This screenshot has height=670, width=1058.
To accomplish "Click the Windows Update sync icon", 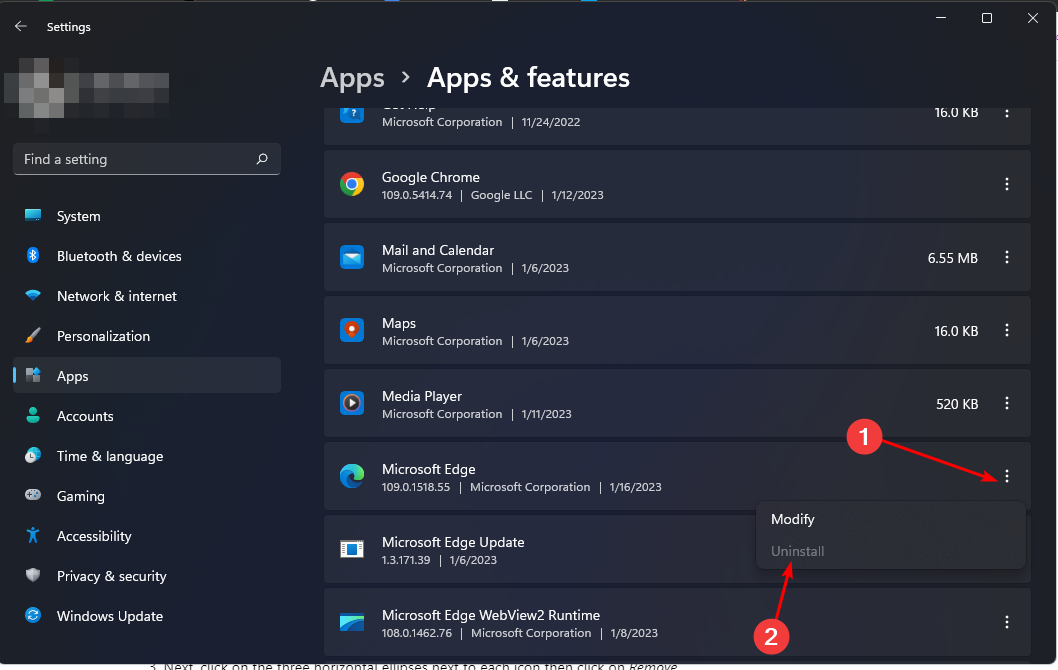I will (x=32, y=615).
